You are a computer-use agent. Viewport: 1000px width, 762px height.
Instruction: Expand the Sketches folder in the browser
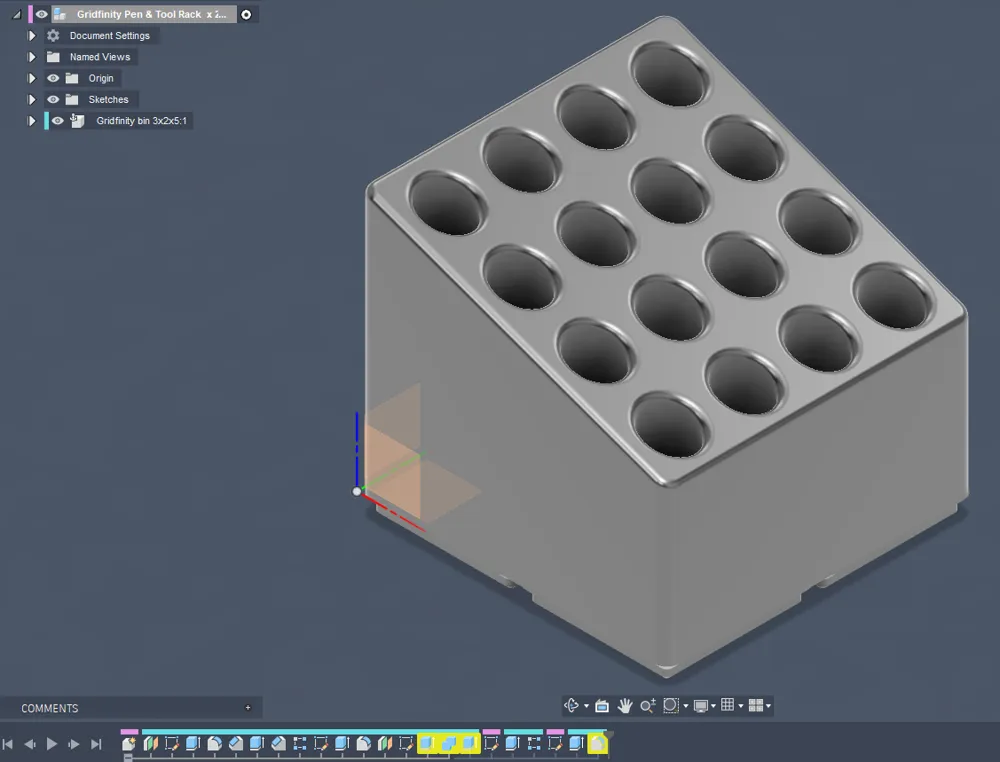pyautogui.click(x=30, y=99)
